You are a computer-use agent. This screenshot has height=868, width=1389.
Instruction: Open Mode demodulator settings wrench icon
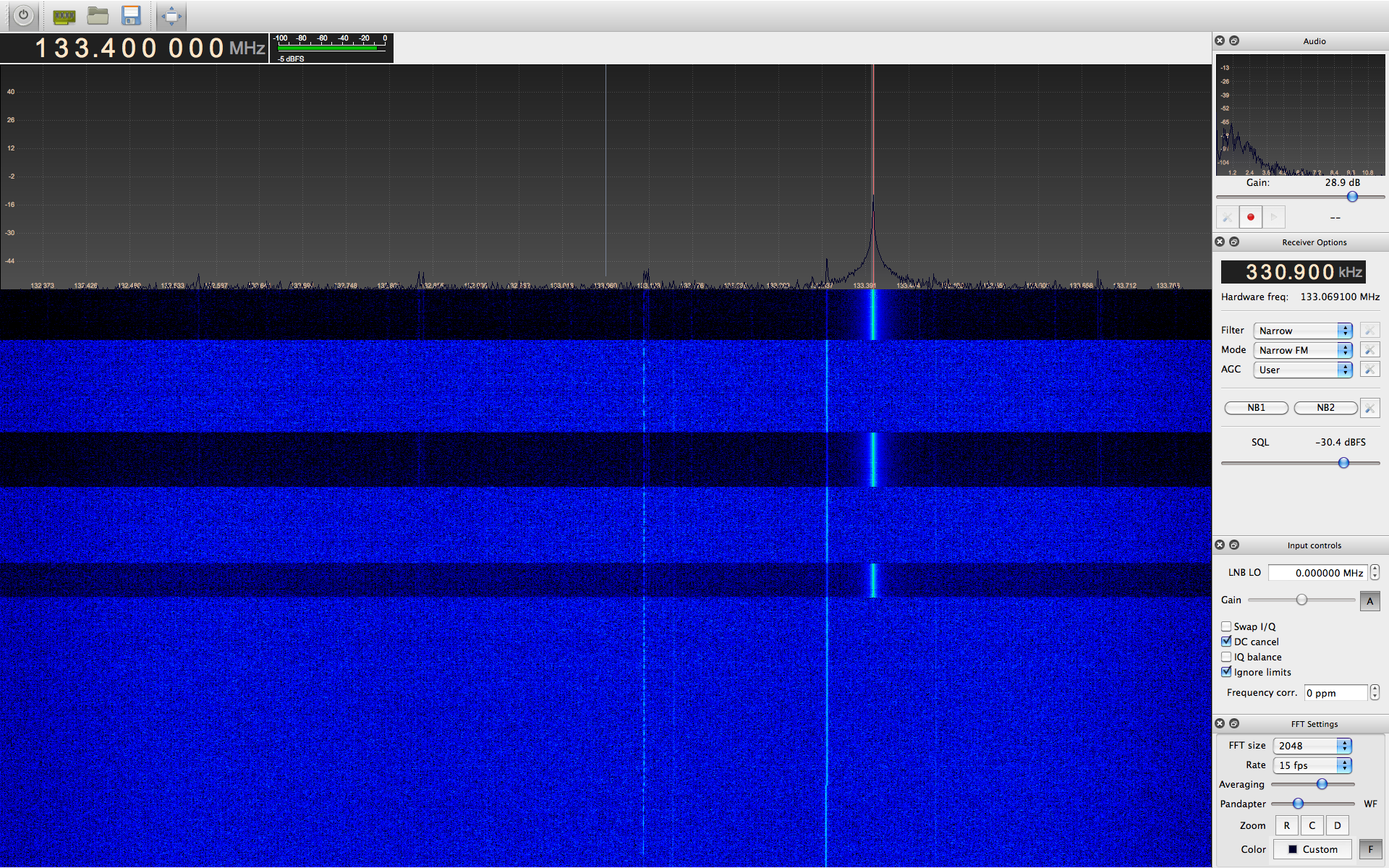tap(1369, 350)
